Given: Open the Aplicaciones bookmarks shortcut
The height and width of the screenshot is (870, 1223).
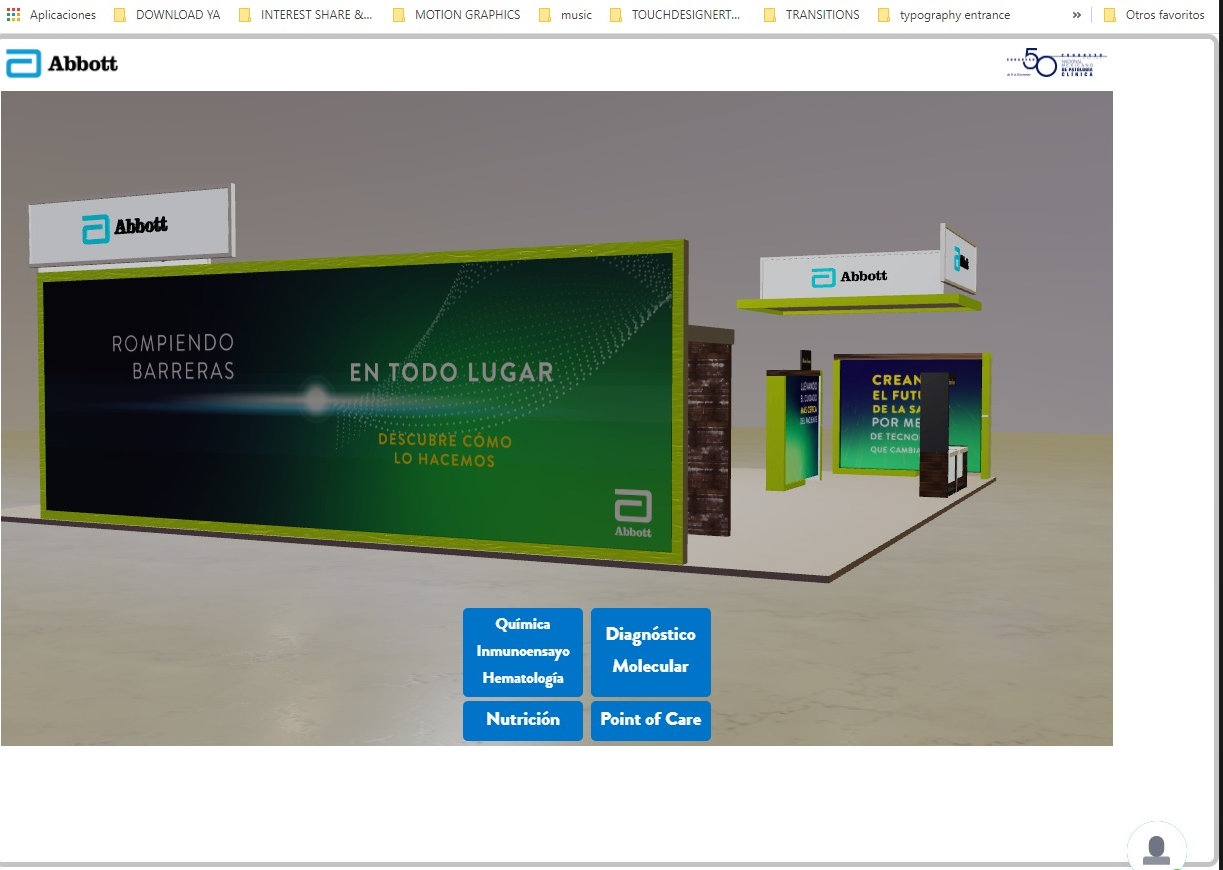Looking at the screenshot, I should [52, 15].
